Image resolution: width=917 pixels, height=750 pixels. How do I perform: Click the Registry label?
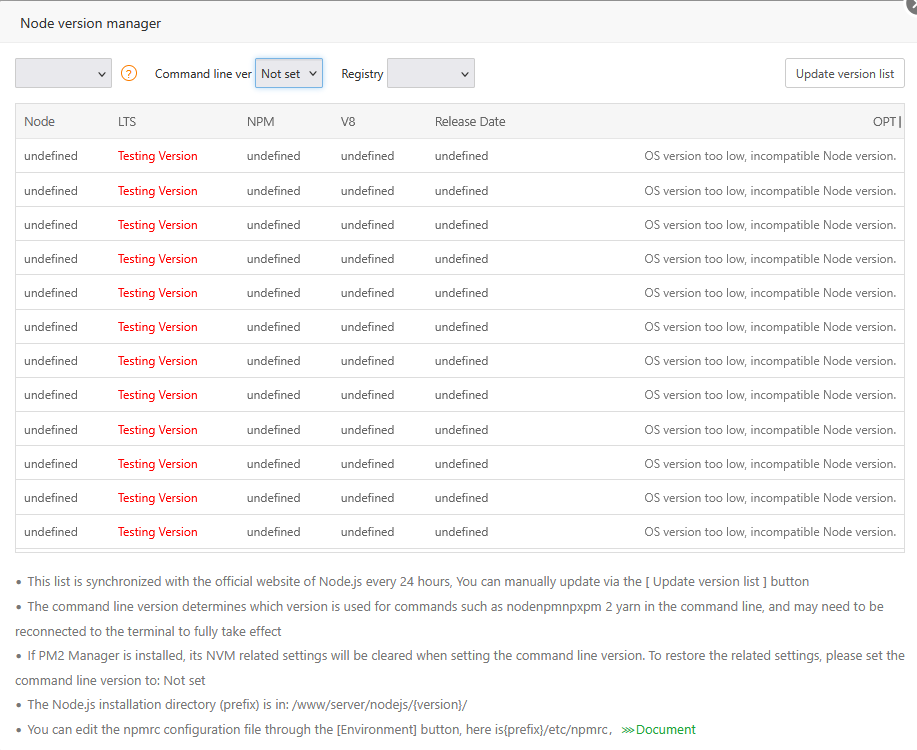pos(362,74)
